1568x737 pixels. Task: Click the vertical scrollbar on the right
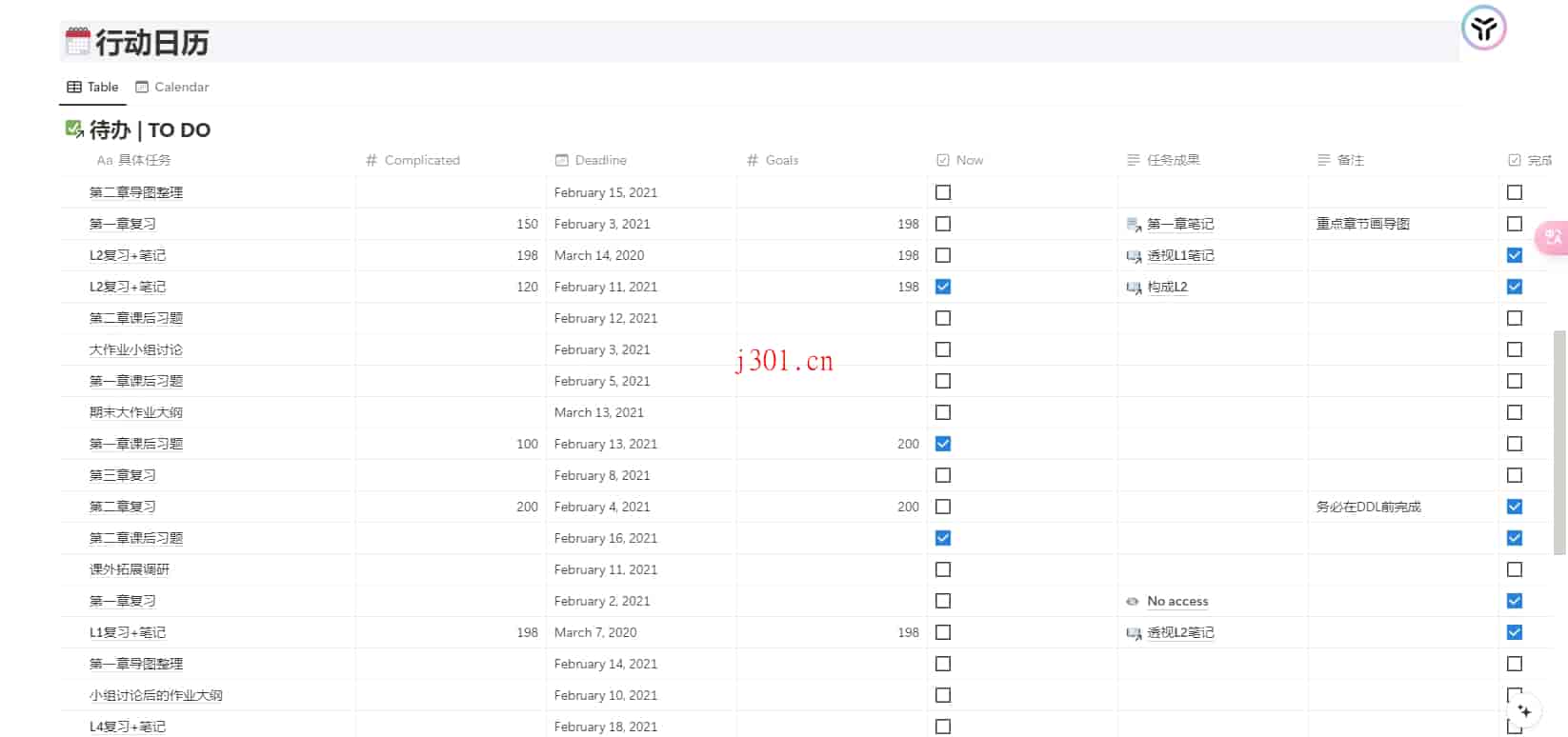1559,442
